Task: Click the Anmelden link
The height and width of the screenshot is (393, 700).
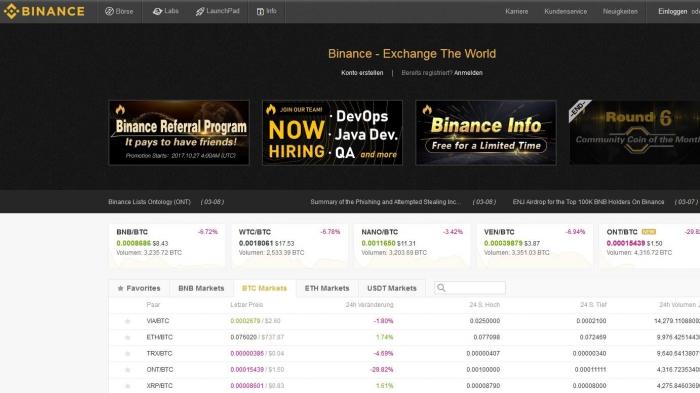Action: [468, 73]
